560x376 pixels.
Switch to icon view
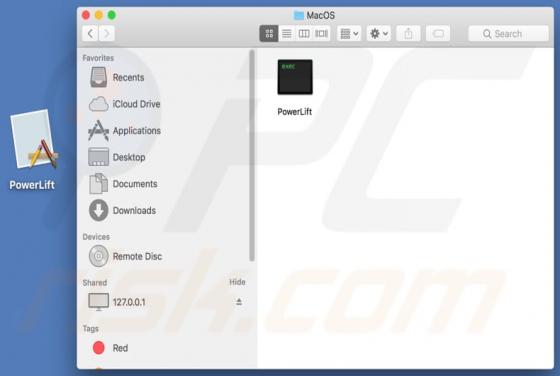tap(269, 34)
